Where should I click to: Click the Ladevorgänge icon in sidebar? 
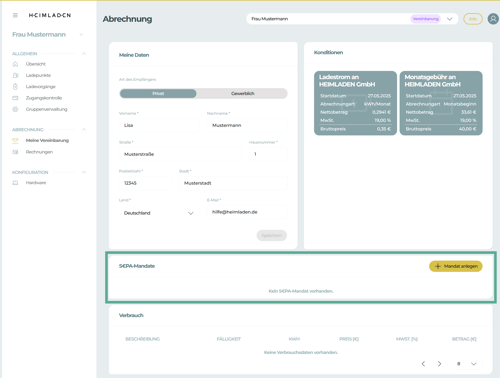tap(15, 87)
